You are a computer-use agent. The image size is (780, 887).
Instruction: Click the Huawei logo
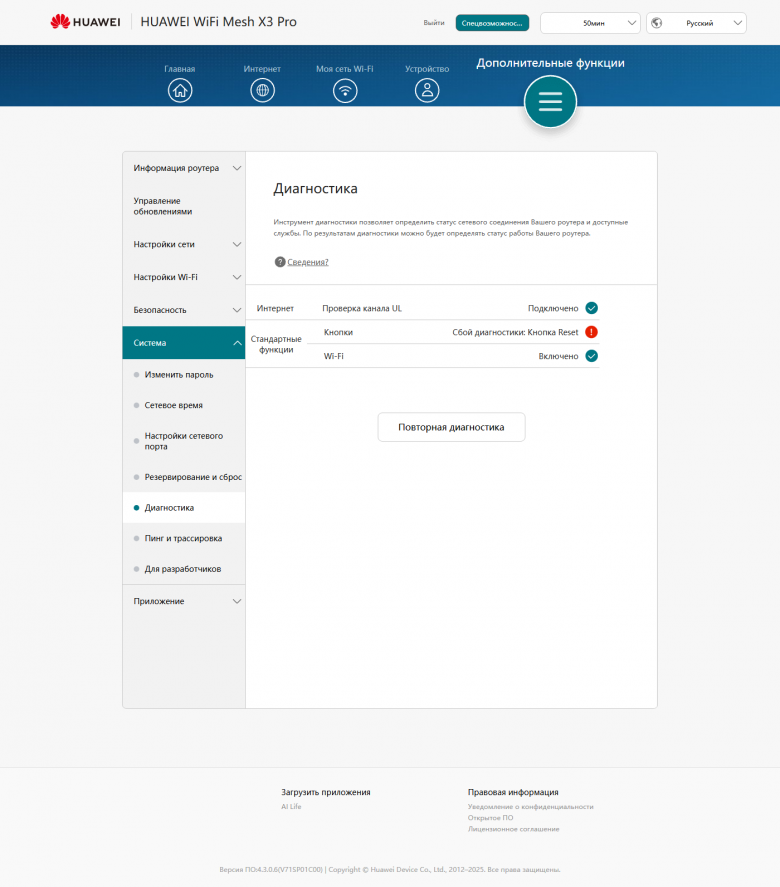[85, 22]
